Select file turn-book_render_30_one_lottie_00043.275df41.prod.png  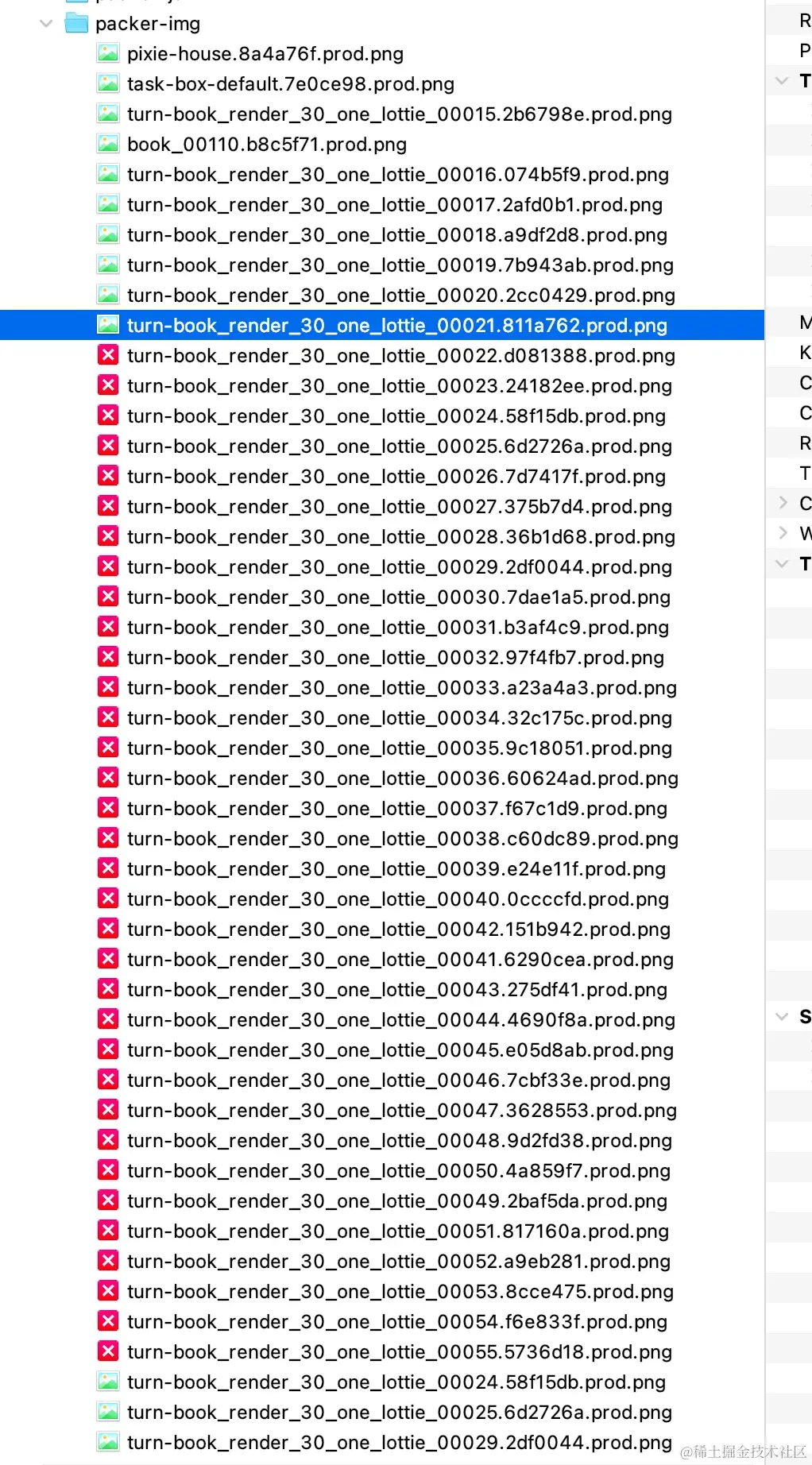click(397, 990)
